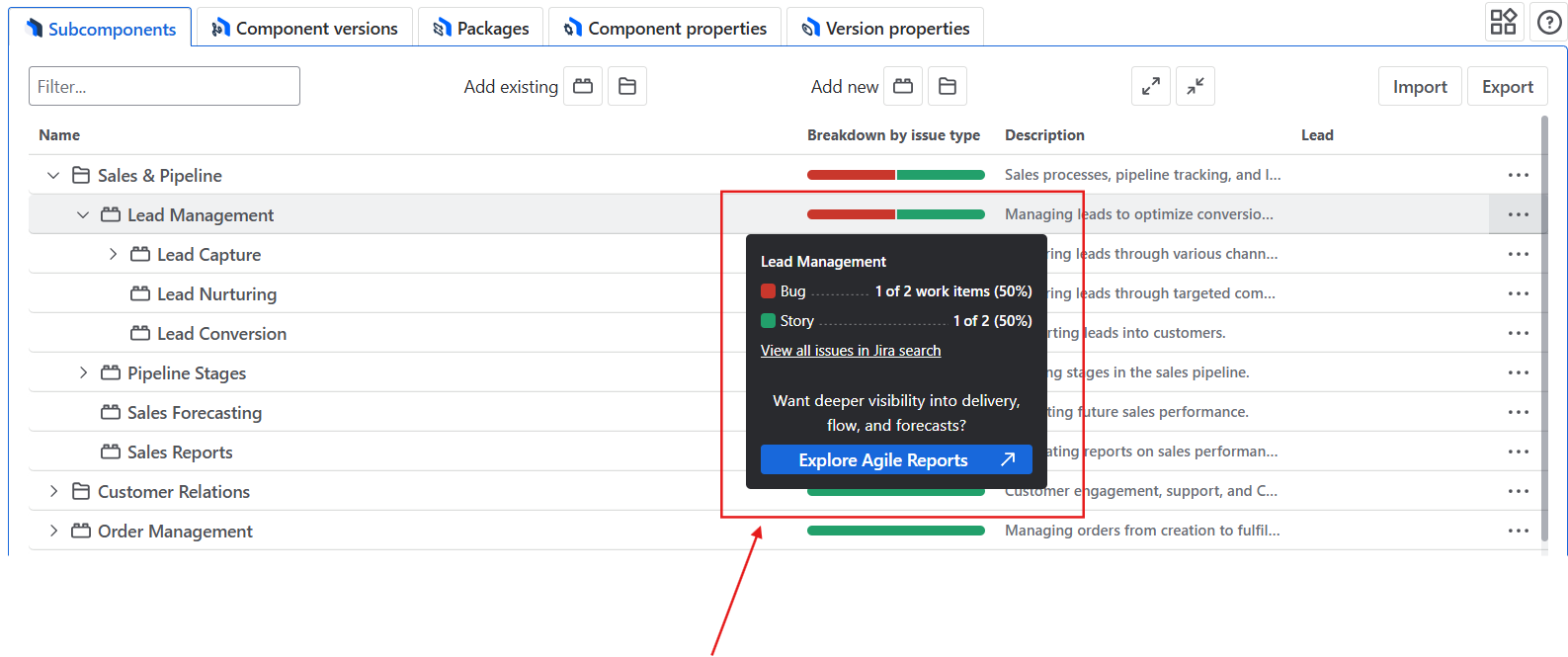Switch to Component versions tab
The height and width of the screenshot is (657, 1568).
click(304, 28)
